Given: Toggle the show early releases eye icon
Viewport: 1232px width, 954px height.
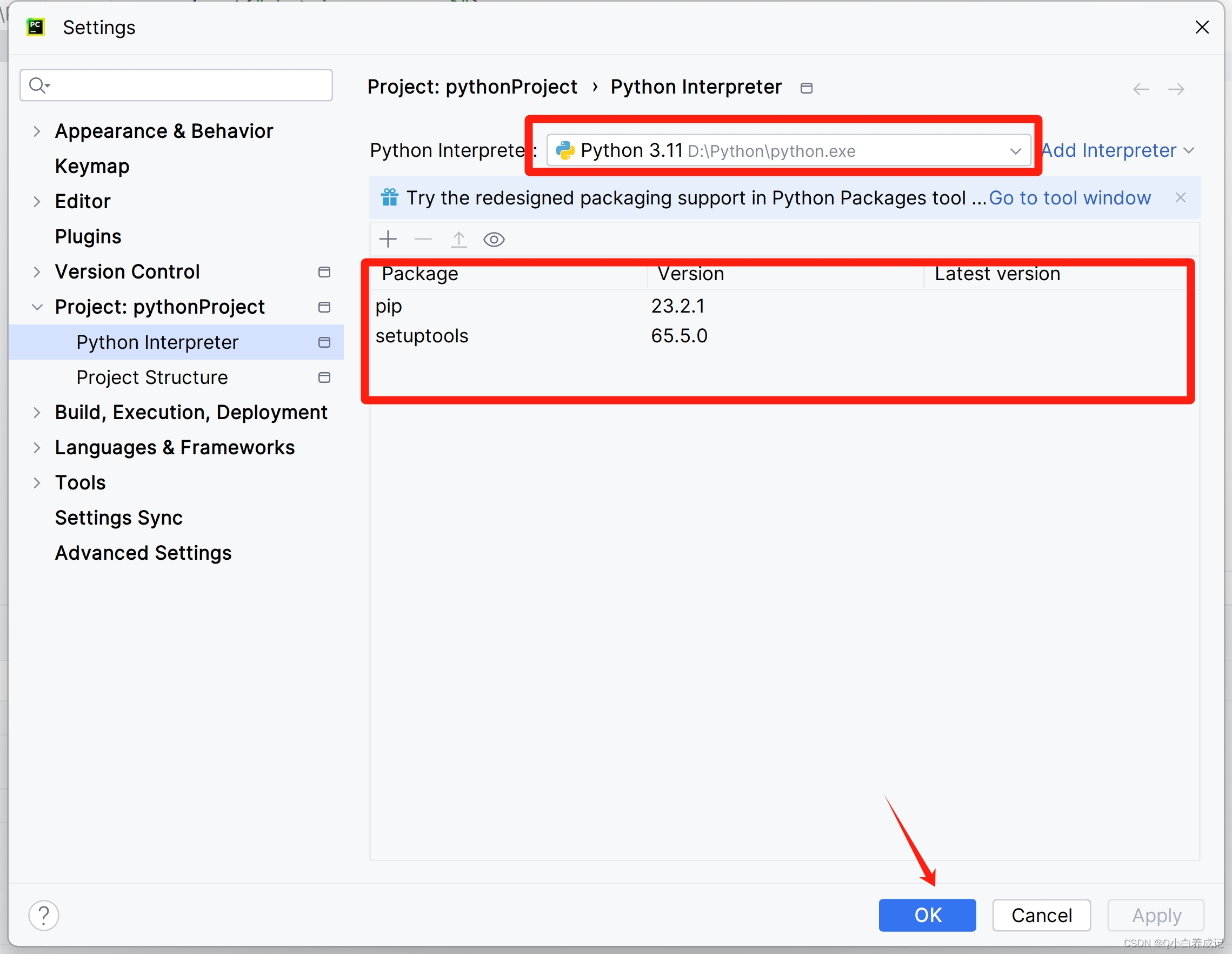Looking at the screenshot, I should (494, 239).
